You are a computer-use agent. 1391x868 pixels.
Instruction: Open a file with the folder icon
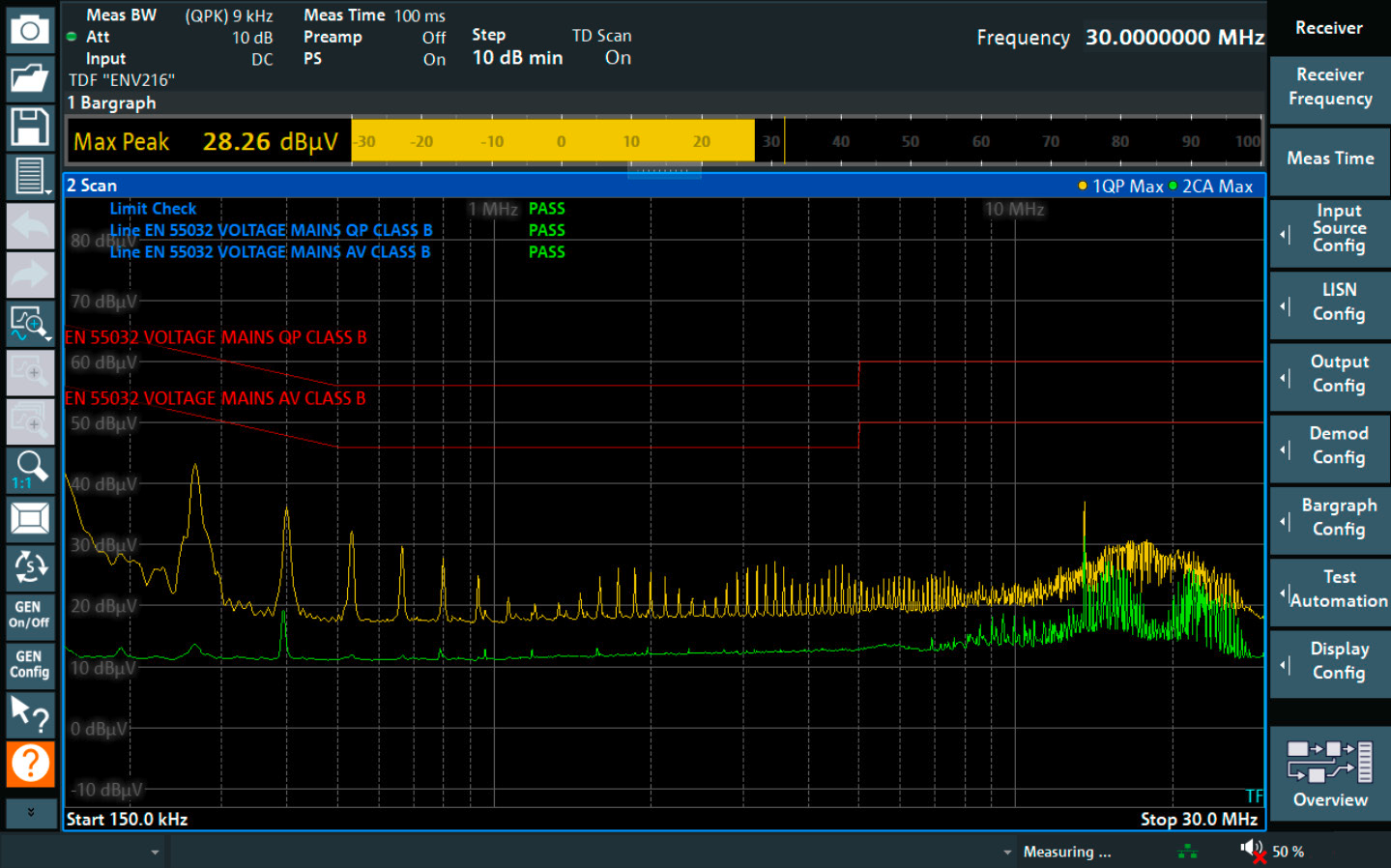point(30,77)
